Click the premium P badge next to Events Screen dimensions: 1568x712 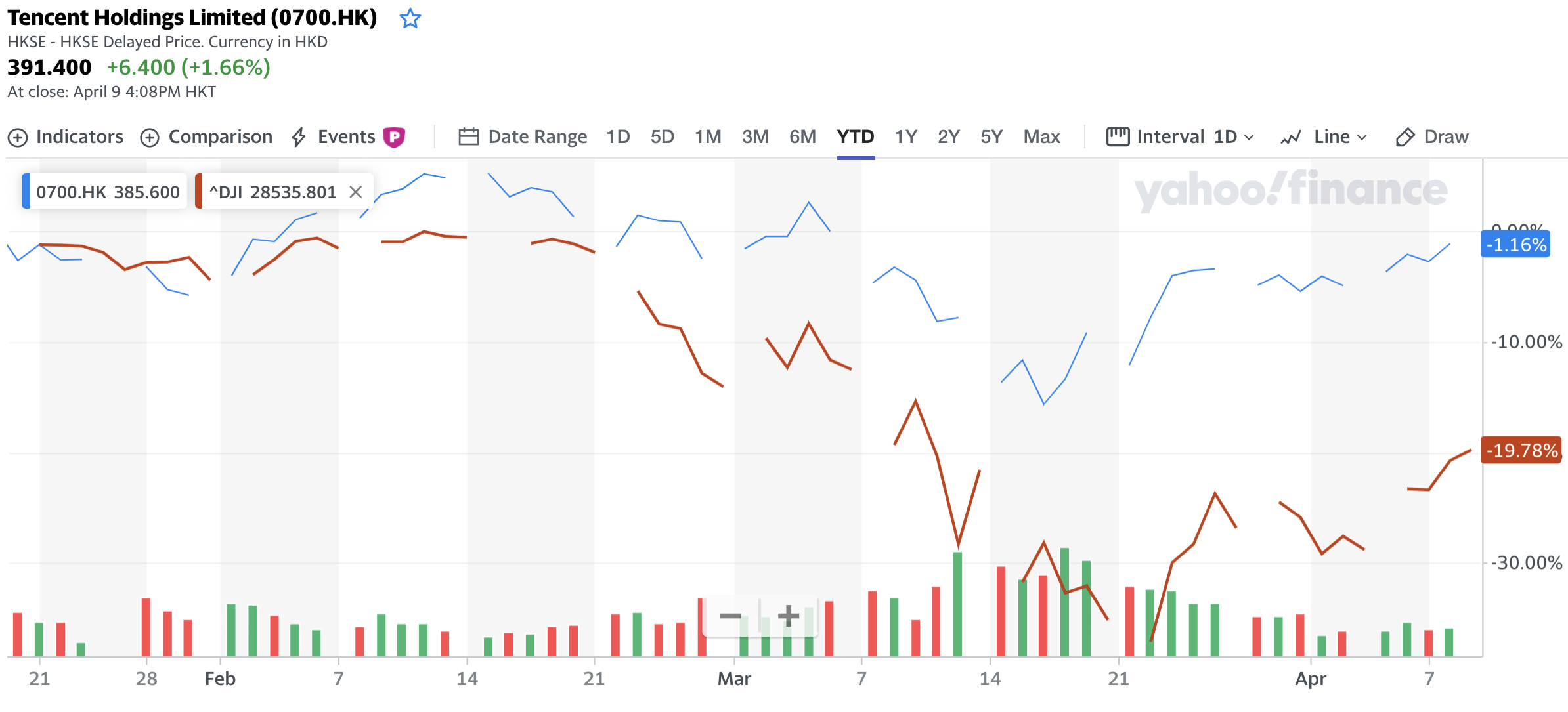pyautogui.click(x=394, y=137)
